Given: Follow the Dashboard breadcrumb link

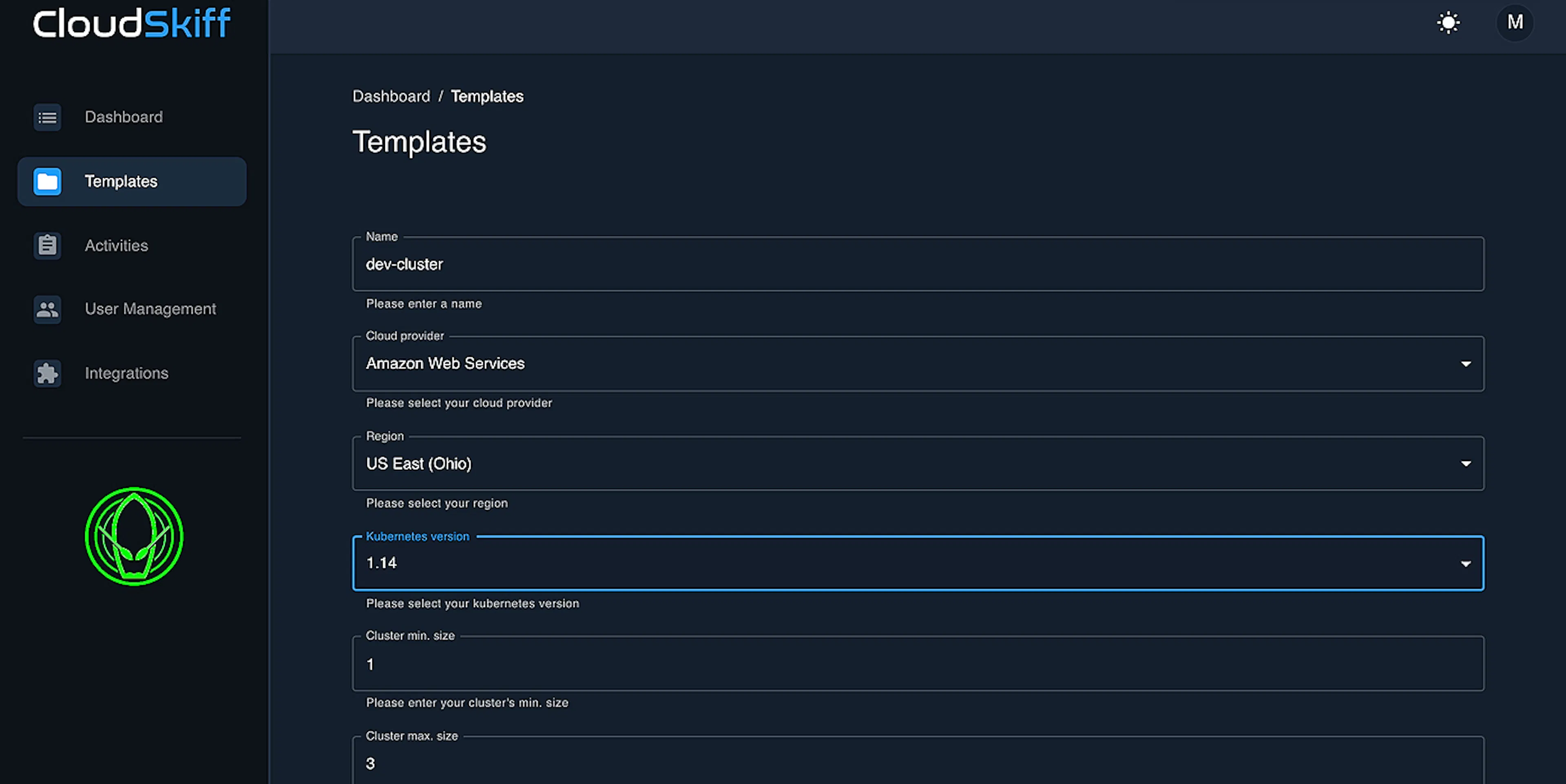Looking at the screenshot, I should (x=391, y=96).
